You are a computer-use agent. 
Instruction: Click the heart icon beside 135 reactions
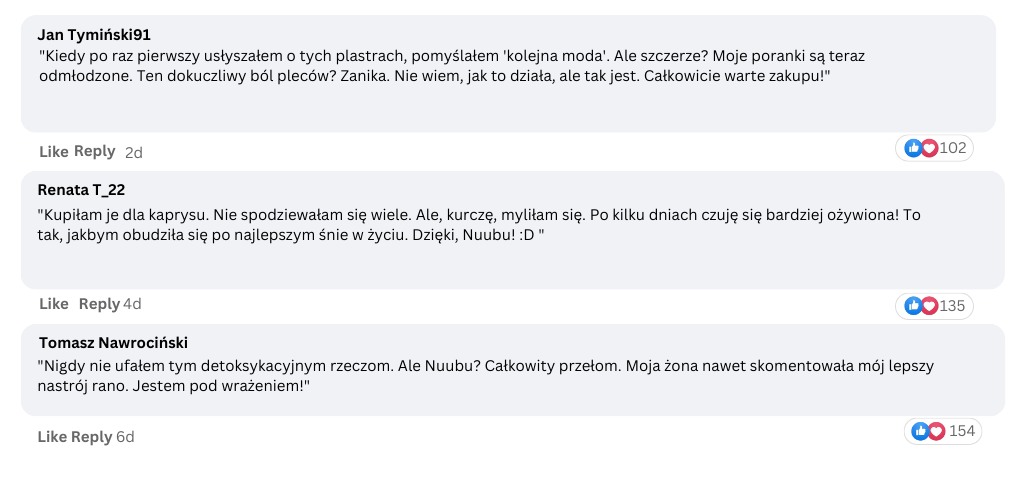pos(929,305)
